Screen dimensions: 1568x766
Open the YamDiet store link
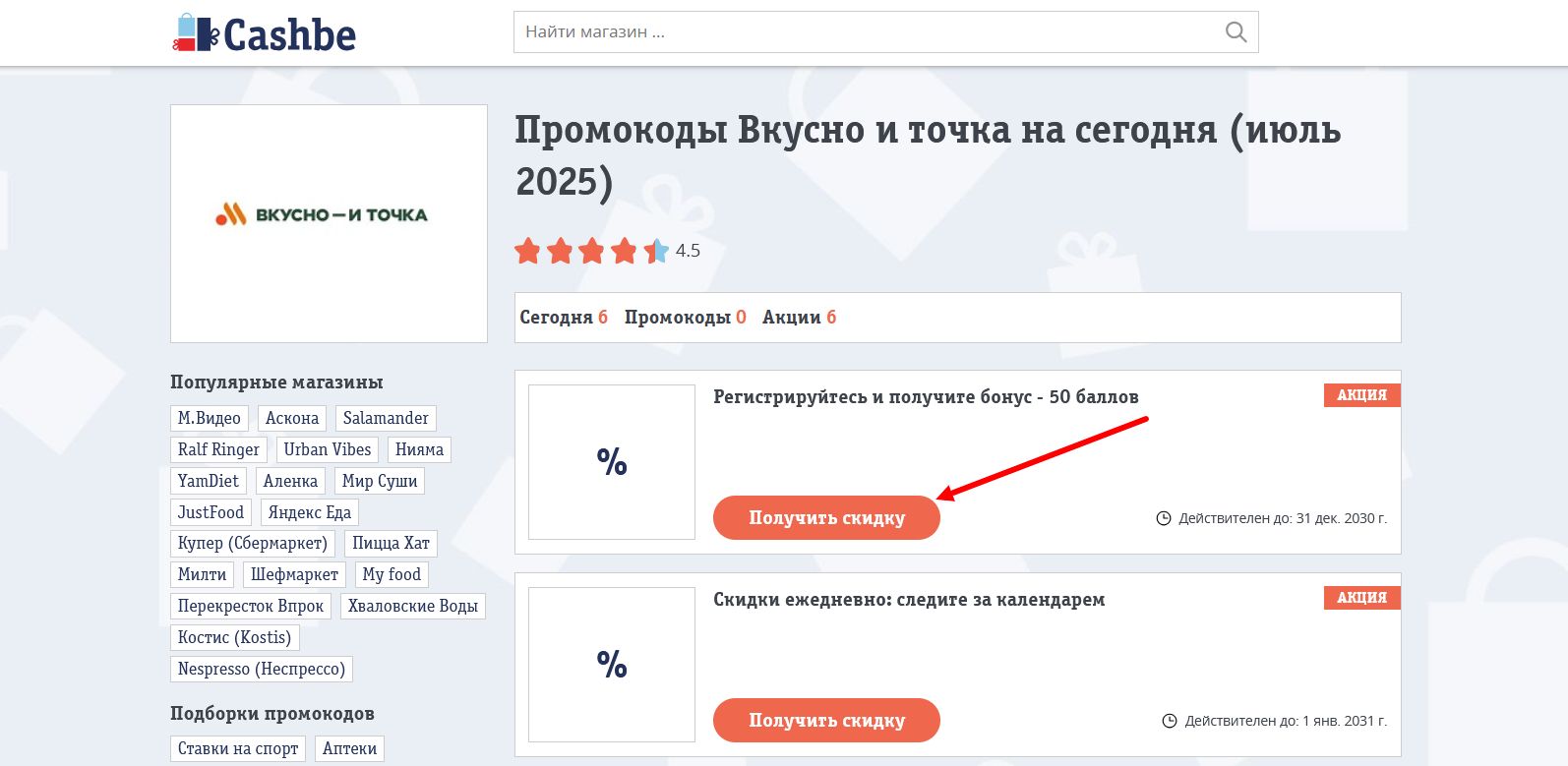(x=209, y=481)
